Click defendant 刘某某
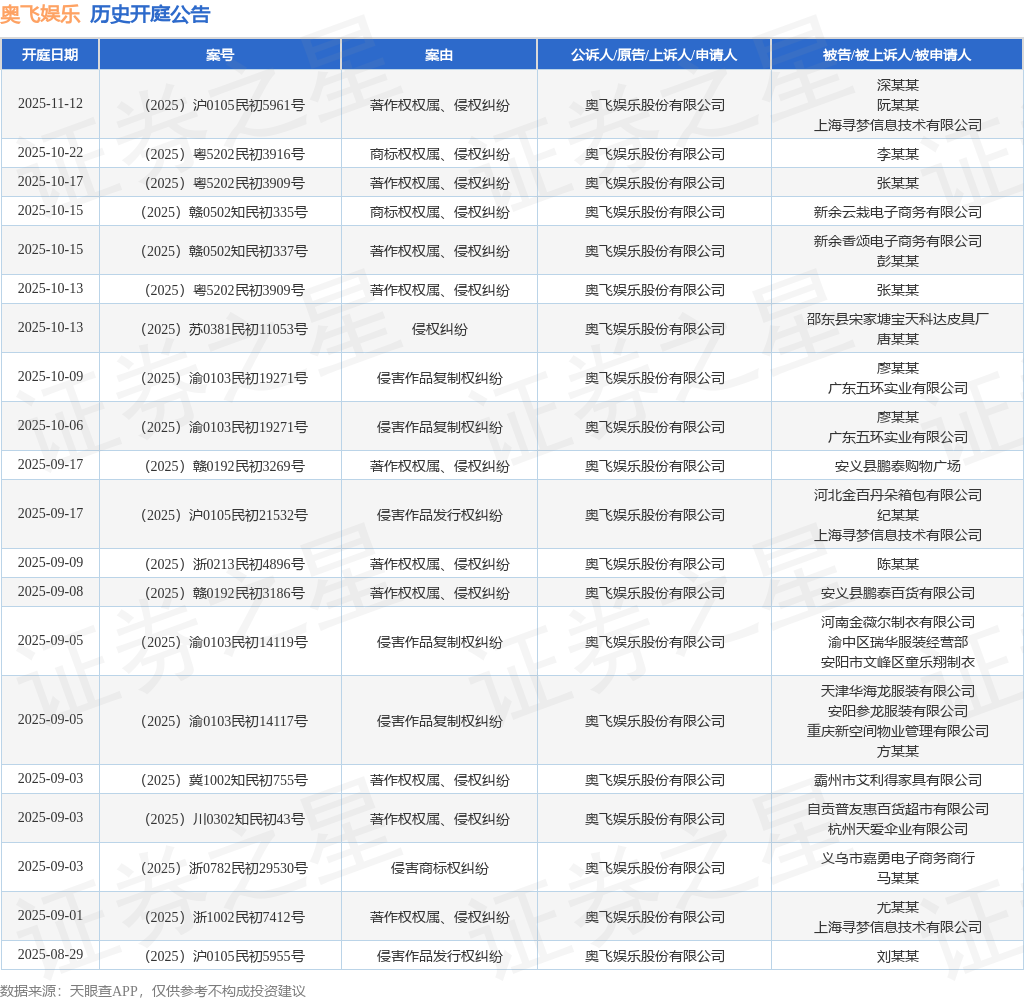Viewport: 1024px width, 1000px height. pos(897,956)
